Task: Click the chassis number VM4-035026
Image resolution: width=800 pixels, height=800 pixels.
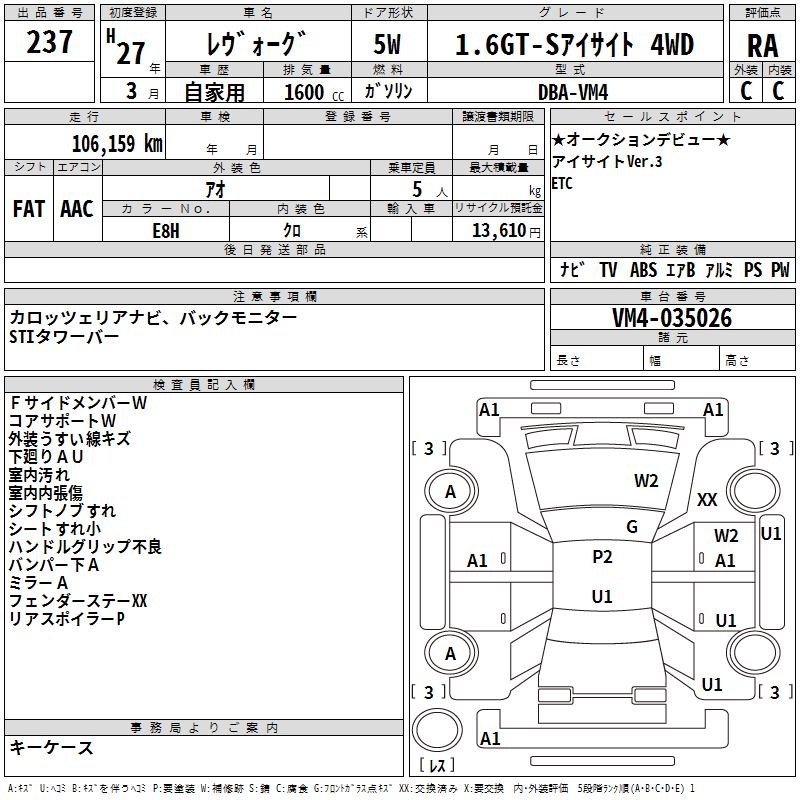Action: coord(672,318)
